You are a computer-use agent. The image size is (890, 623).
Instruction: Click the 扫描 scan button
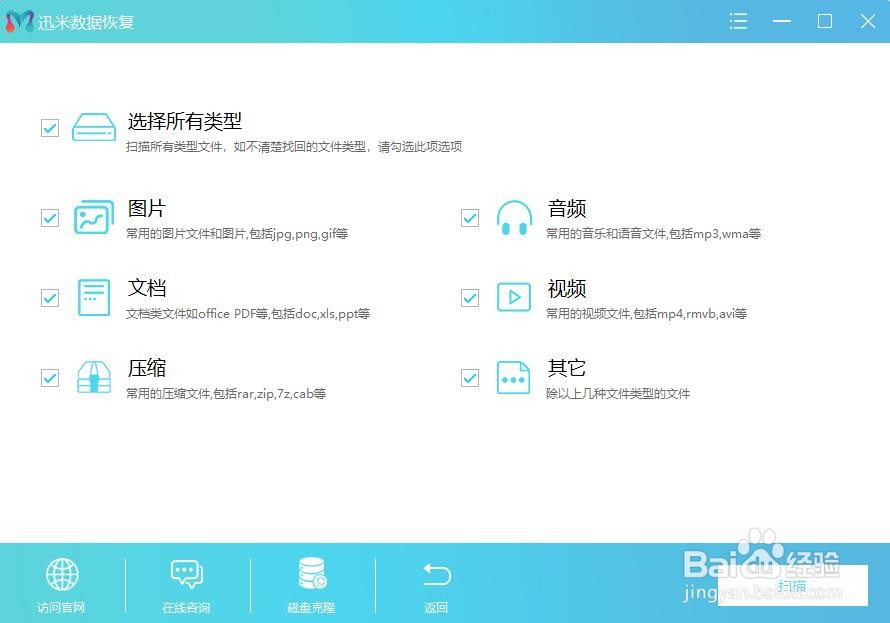tap(791, 585)
